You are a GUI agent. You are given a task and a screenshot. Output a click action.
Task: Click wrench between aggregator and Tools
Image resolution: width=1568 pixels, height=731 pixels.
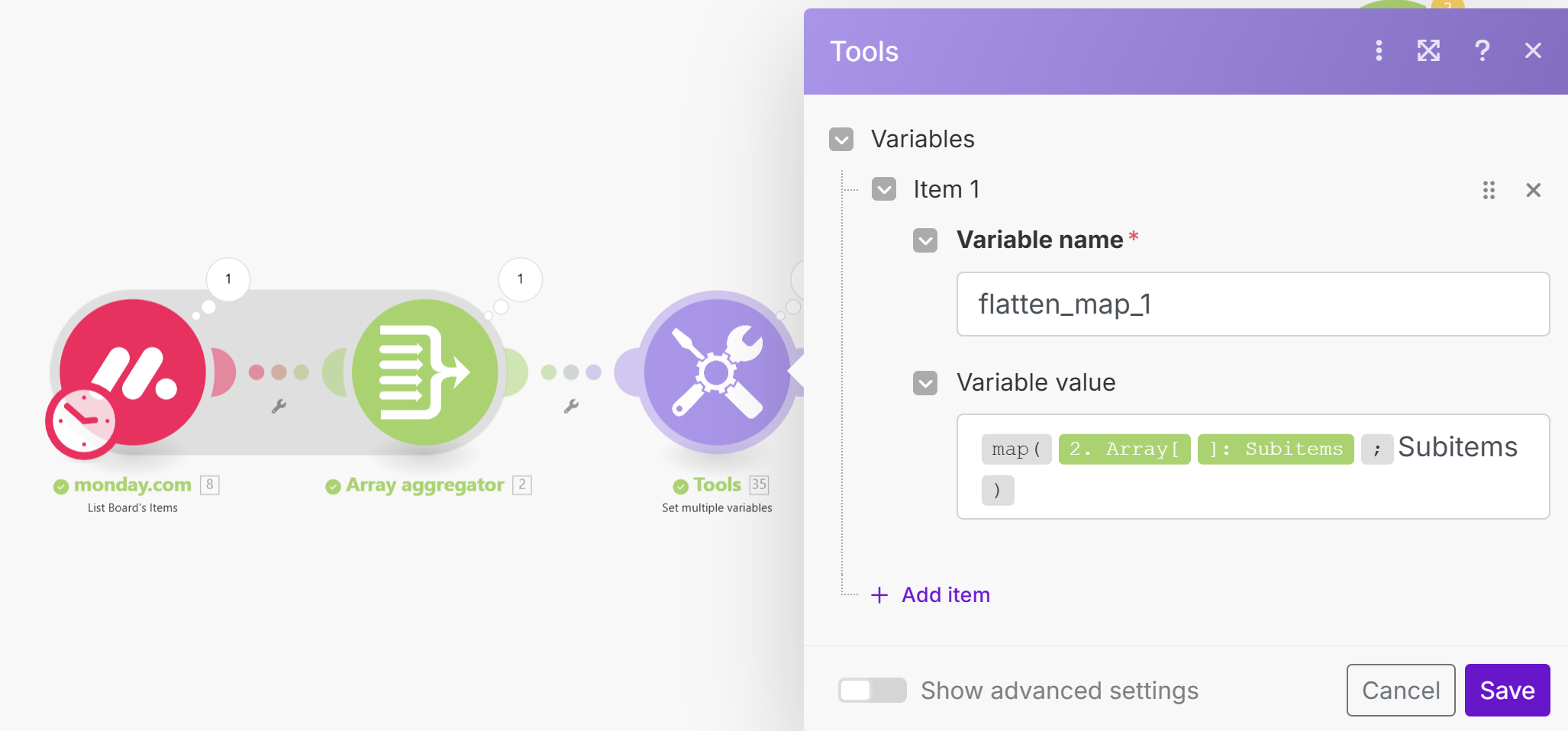(571, 407)
